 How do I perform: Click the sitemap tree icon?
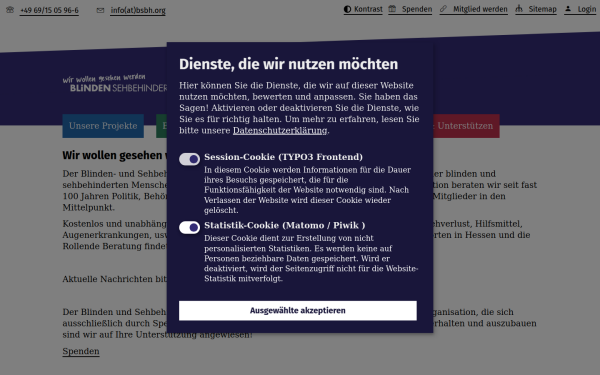point(519,9)
